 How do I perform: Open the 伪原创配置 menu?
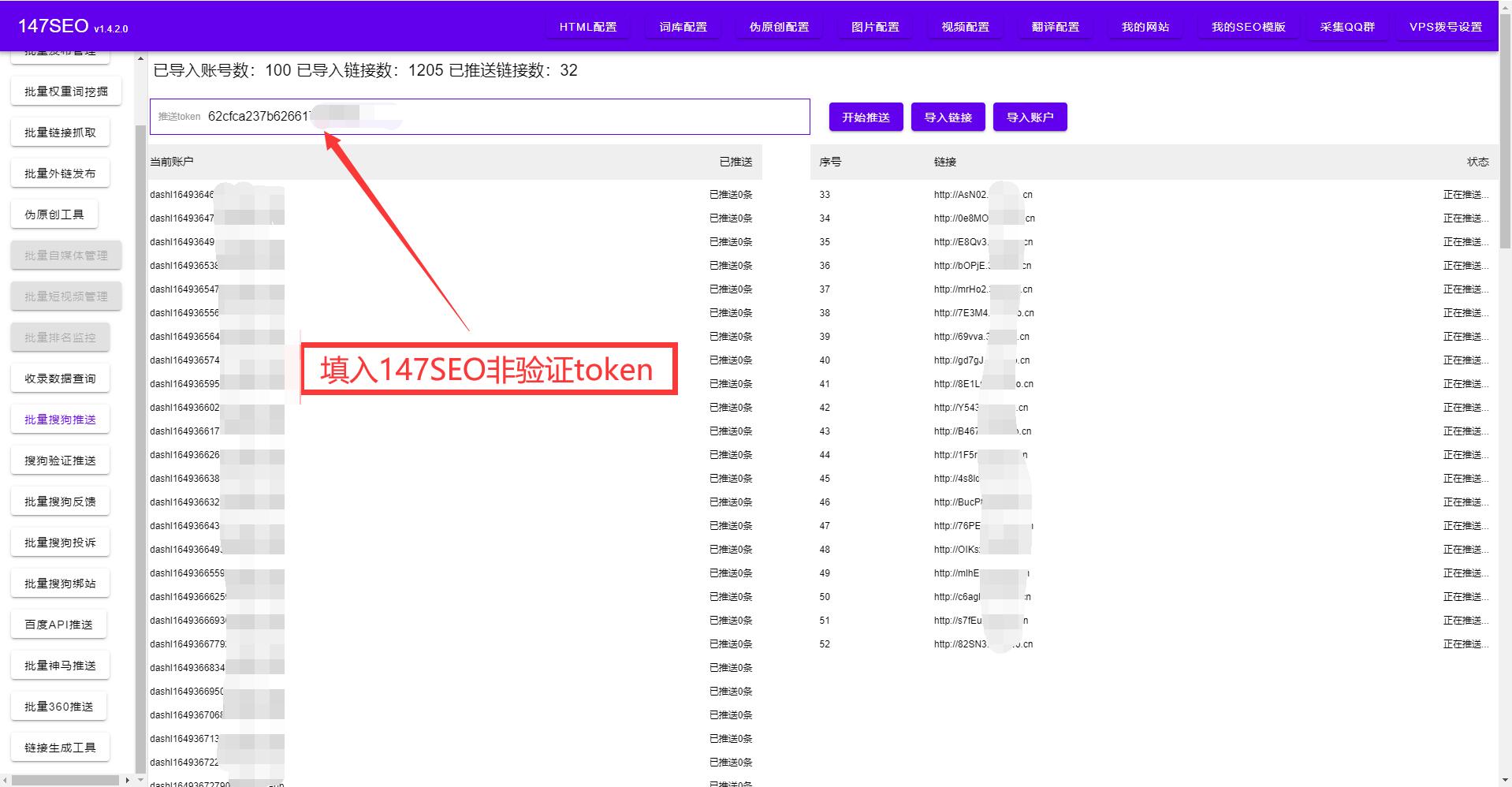(778, 26)
